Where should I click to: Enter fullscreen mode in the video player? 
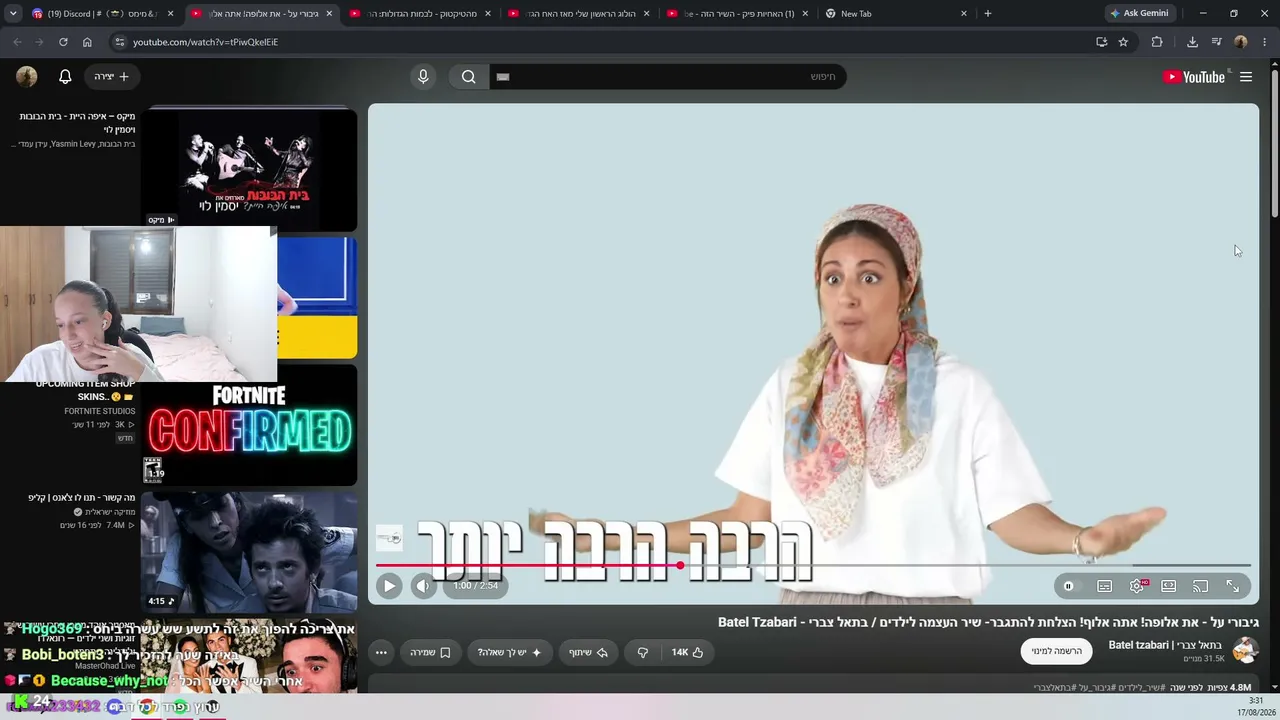click(1232, 586)
